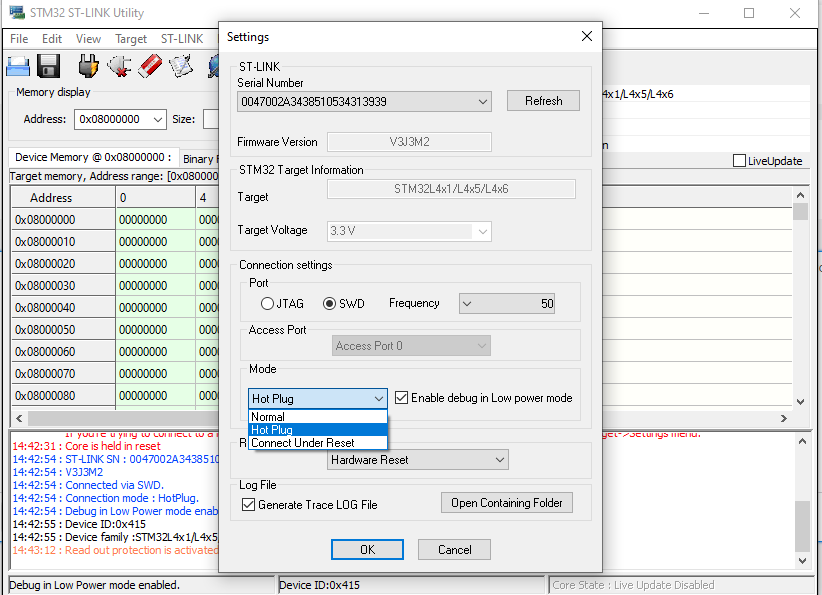Screen dimensions: 822x595
Task: Open the Serial Number dropdown
Action: pos(483,102)
